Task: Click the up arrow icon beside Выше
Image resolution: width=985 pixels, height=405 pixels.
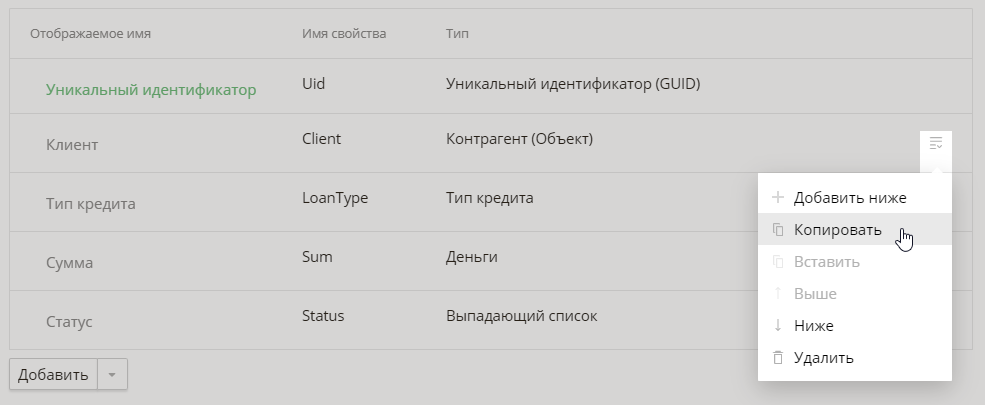Action: (x=778, y=293)
